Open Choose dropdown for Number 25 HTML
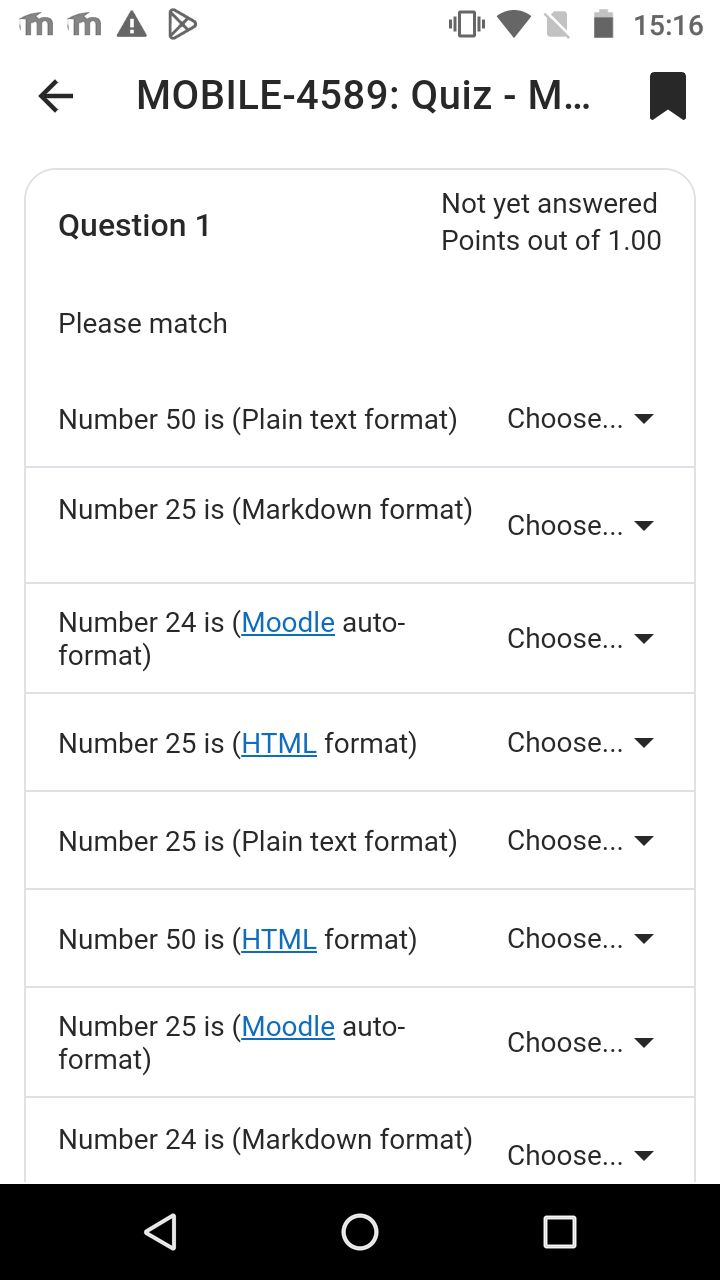The image size is (720, 1280). click(x=581, y=742)
